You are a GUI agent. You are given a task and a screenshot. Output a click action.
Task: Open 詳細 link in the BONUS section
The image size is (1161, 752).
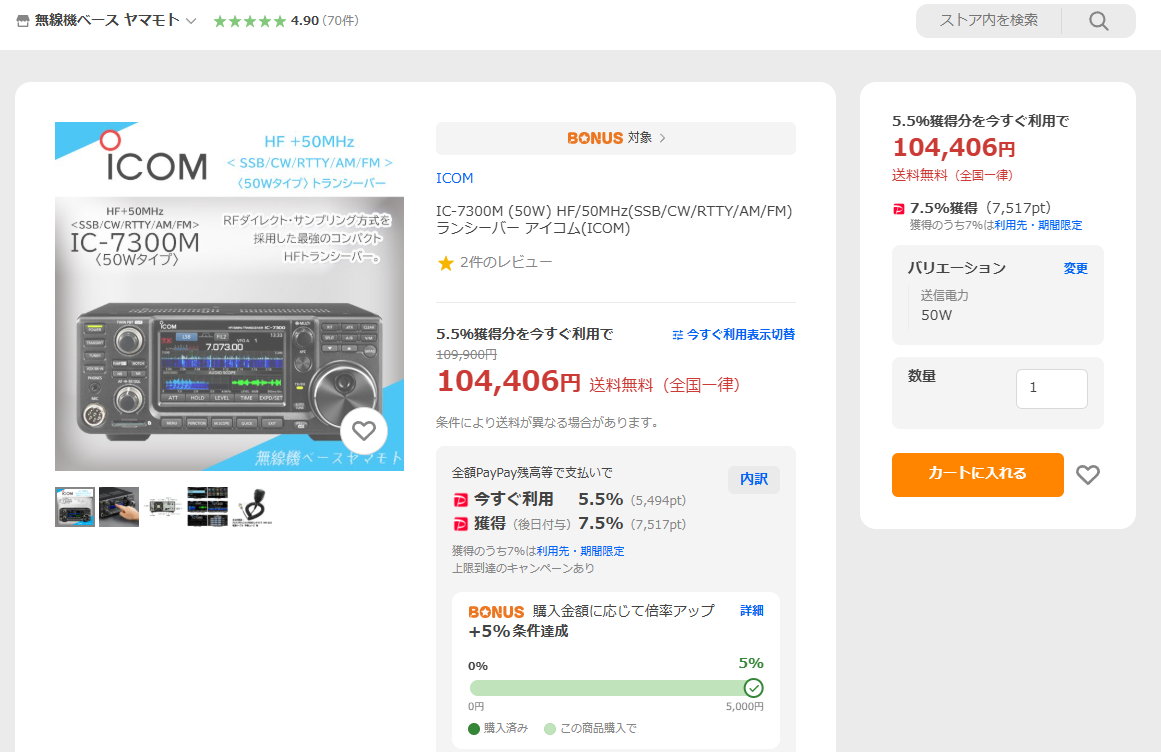[751, 610]
